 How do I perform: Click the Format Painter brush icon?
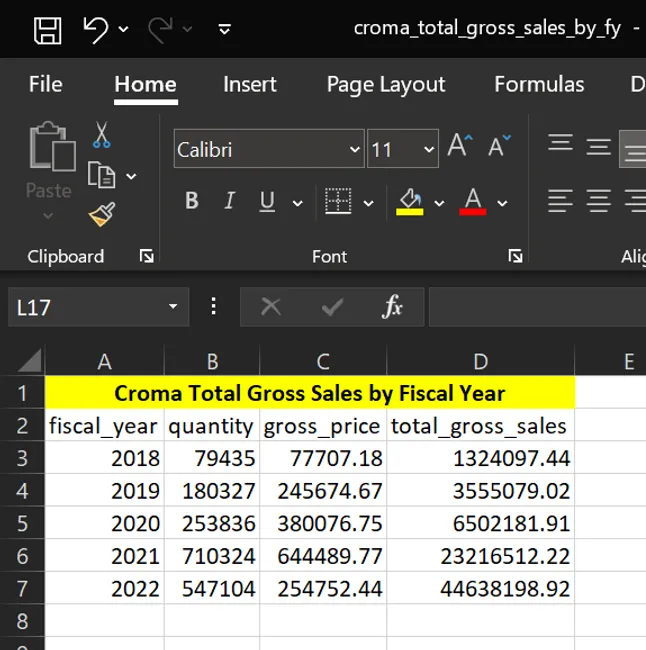[x=101, y=214]
